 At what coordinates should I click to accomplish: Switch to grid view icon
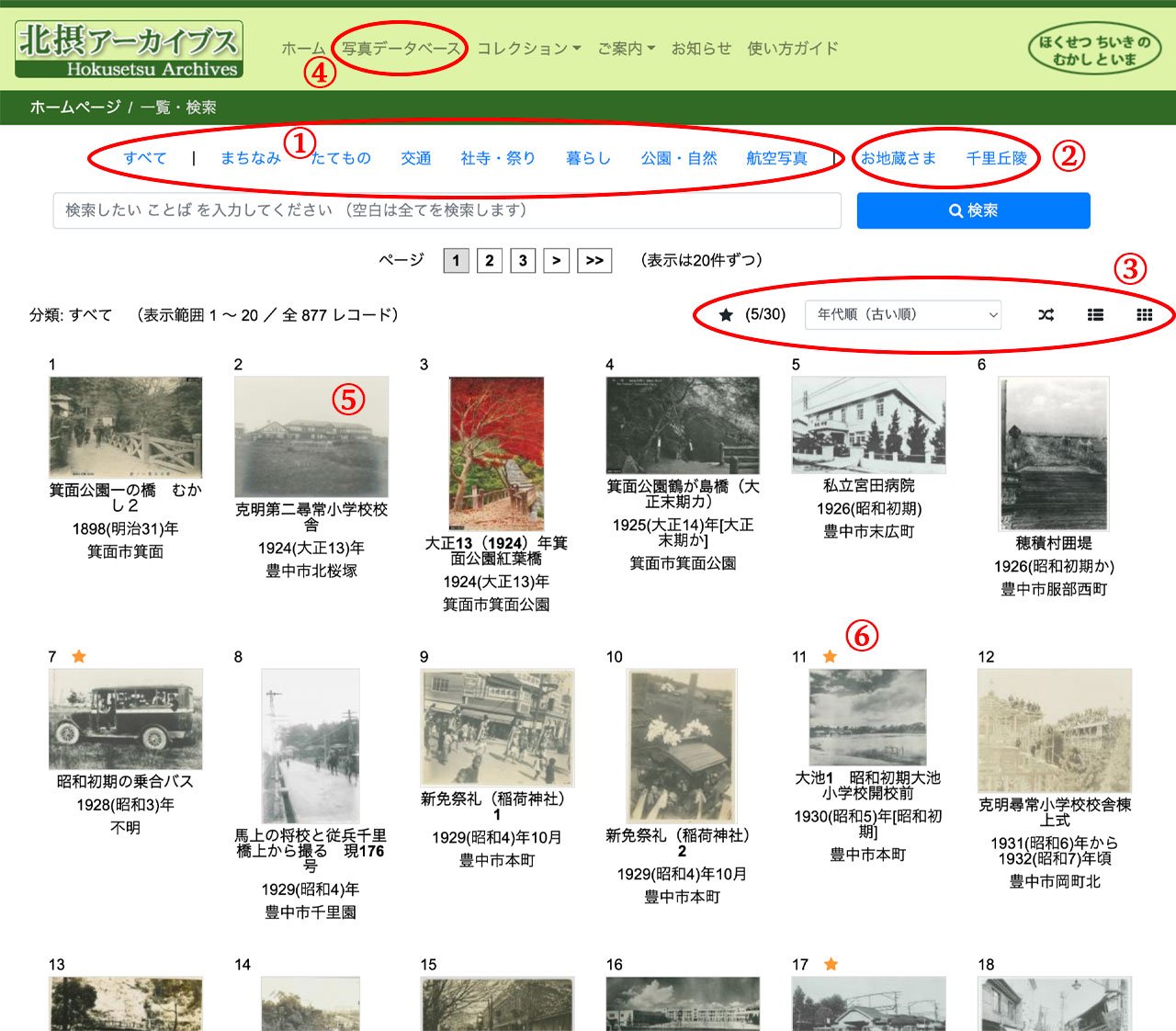pyautogui.click(x=1144, y=315)
